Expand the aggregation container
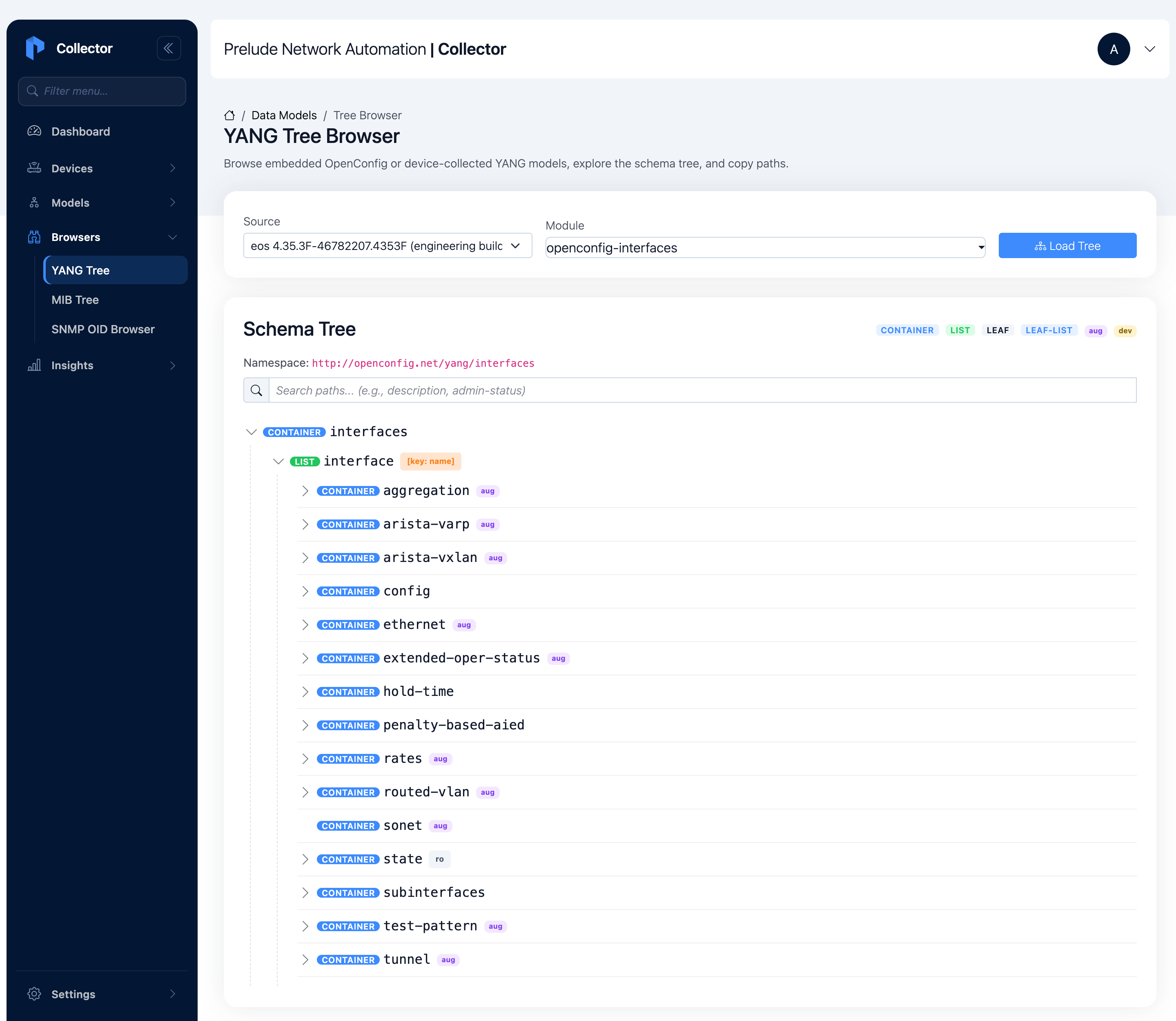1176x1021 pixels. [305, 490]
